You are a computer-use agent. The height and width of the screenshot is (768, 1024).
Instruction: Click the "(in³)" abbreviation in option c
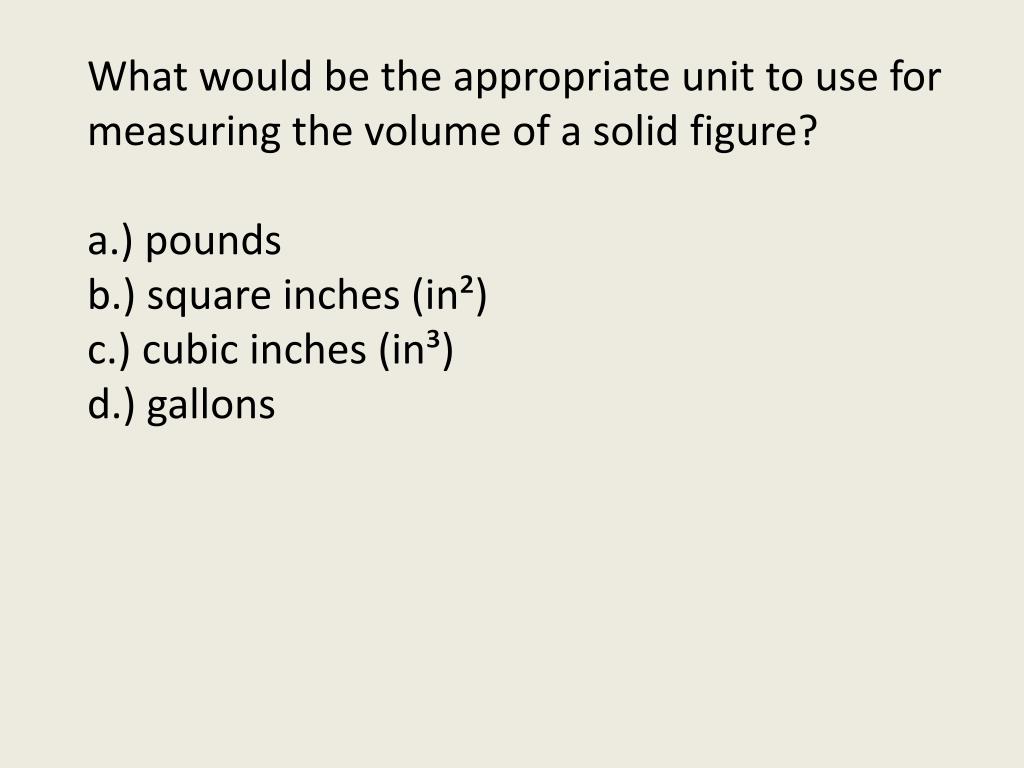coord(416,350)
